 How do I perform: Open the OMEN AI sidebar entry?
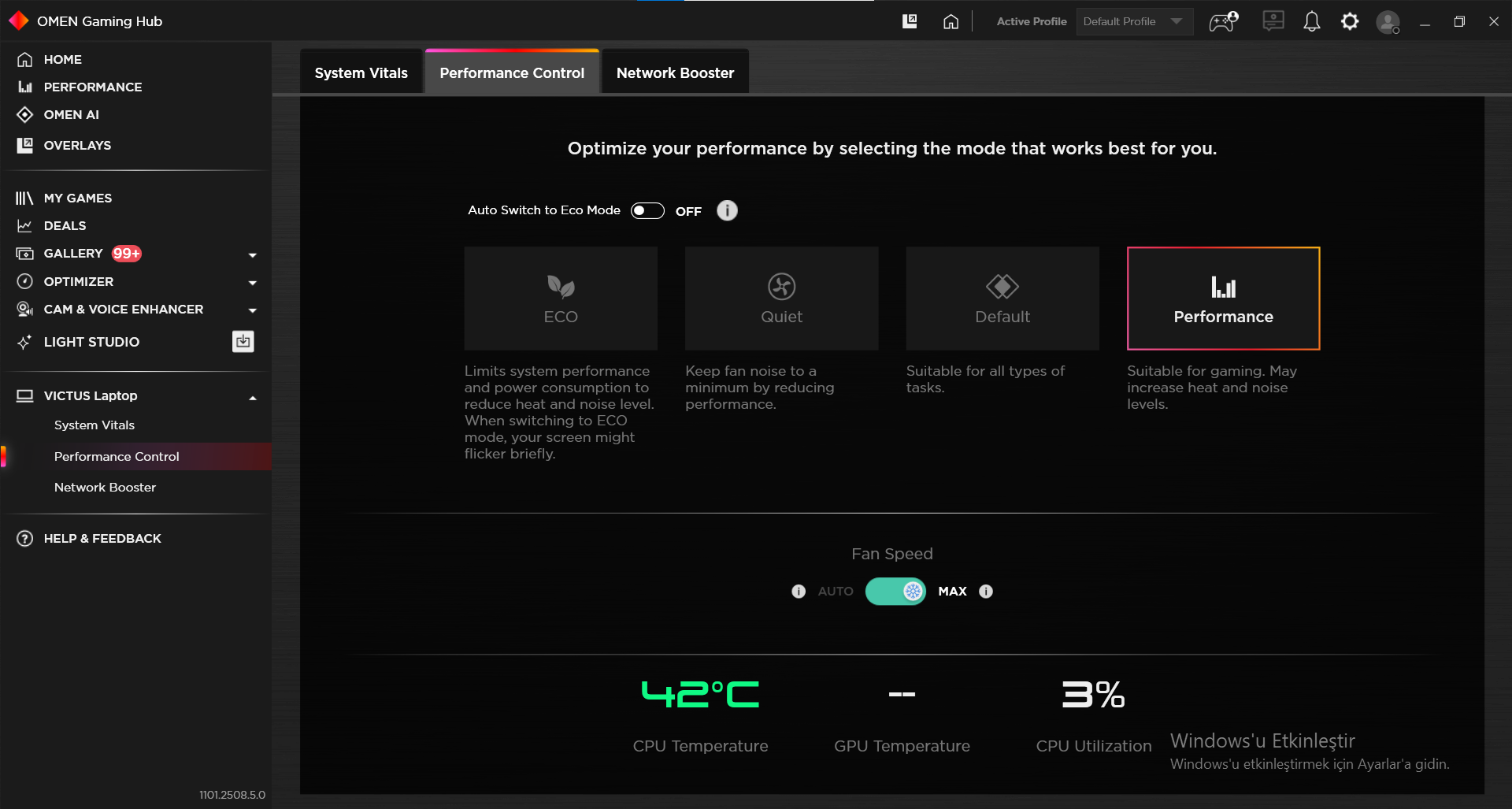tap(72, 114)
